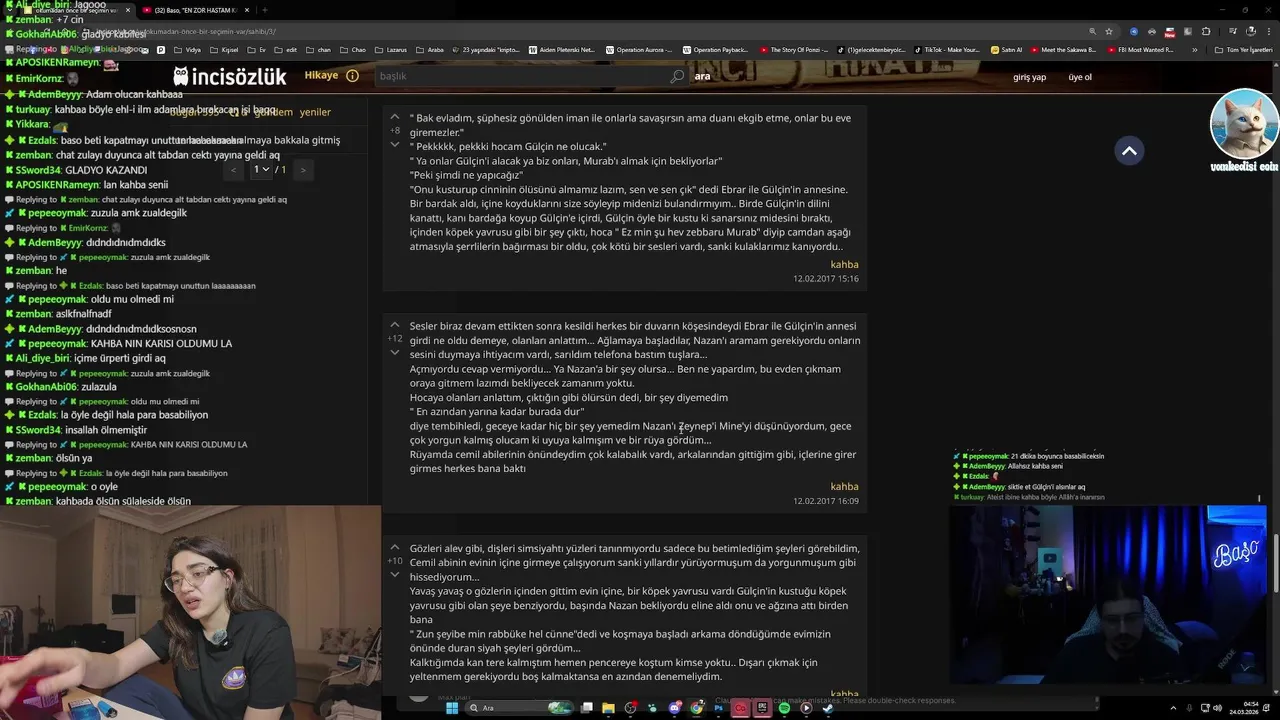Screen dimensions: 1280x720
Task: Downvote the entry scored +8
Action: [395, 145]
